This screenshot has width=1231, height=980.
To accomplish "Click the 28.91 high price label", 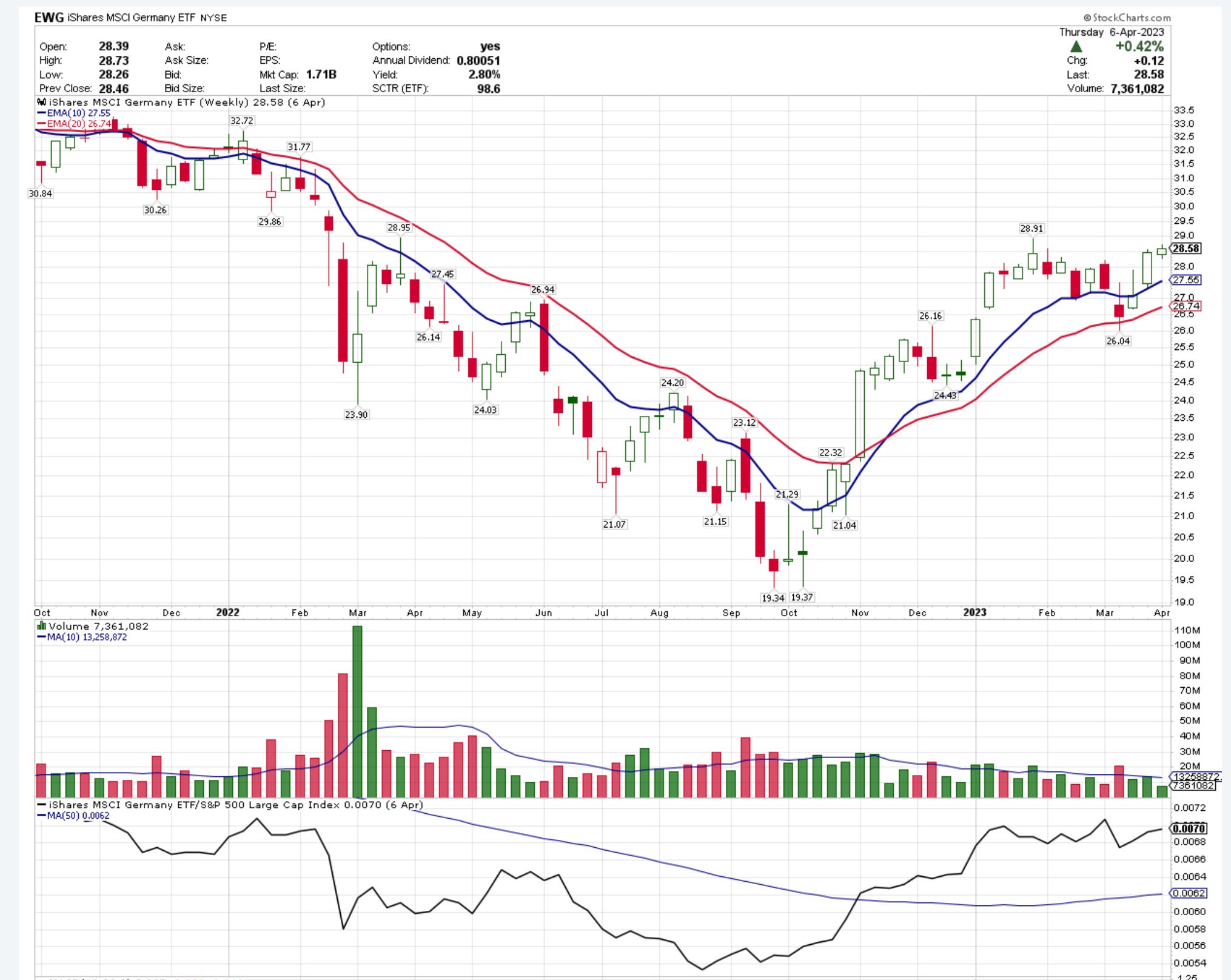I will click(1031, 229).
